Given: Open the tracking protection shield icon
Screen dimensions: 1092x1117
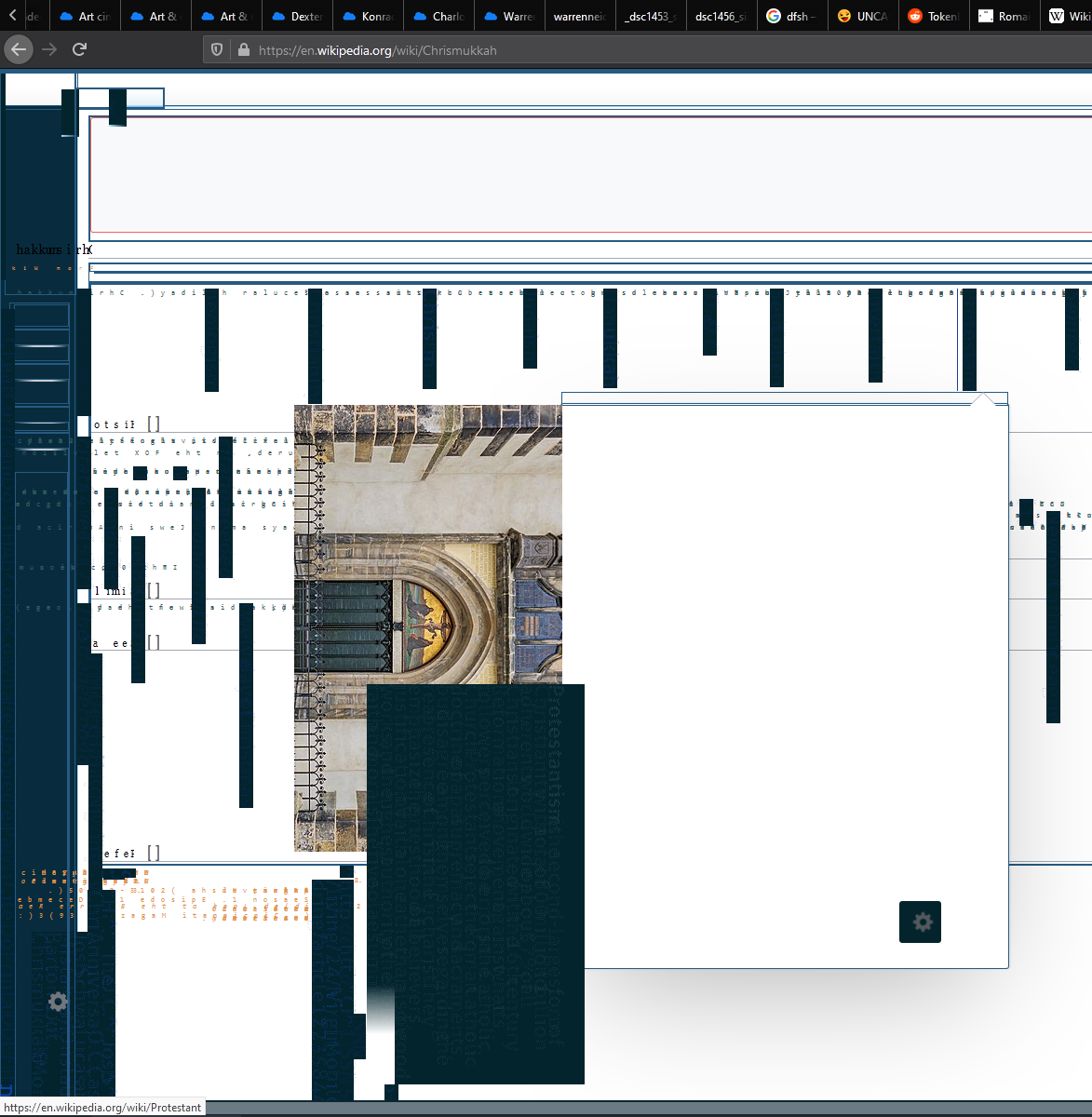Looking at the screenshot, I should click(x=217, y=50).
